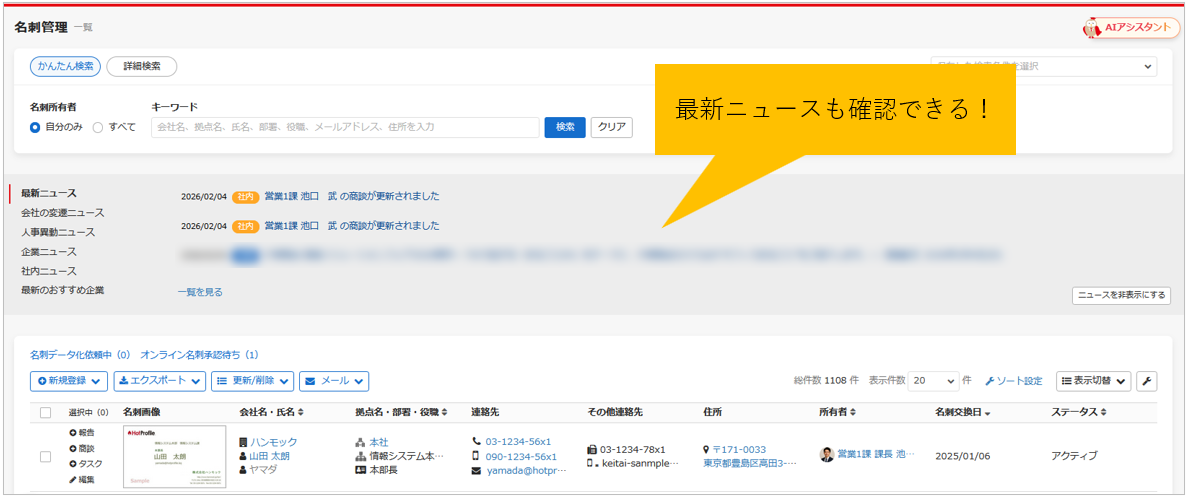Image resolution: width=1188 pixels, height=498 pixels.
Task: Open the AIアシスタント button
Action: coord(1131,28)
